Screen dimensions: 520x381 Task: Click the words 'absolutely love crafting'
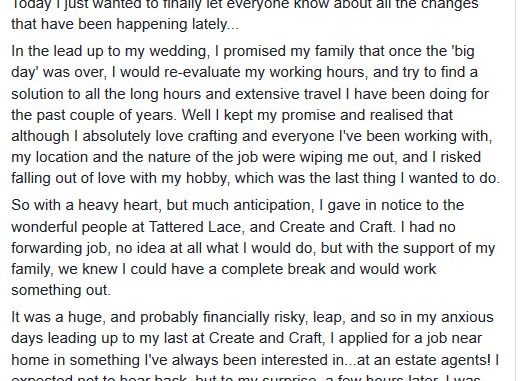click(x=160, y=136)
